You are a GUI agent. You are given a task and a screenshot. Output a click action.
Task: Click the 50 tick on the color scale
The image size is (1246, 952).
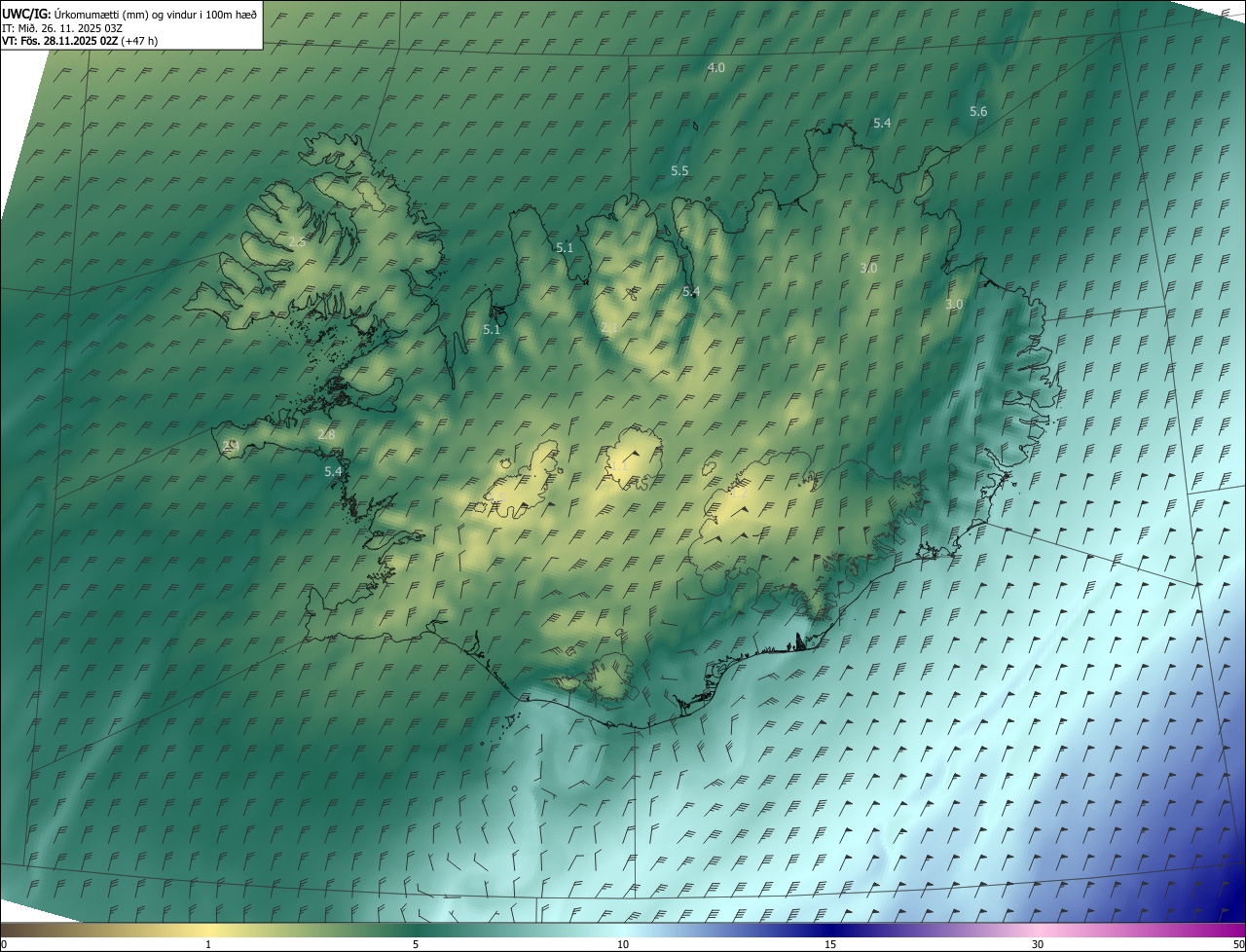(1238, 945)
